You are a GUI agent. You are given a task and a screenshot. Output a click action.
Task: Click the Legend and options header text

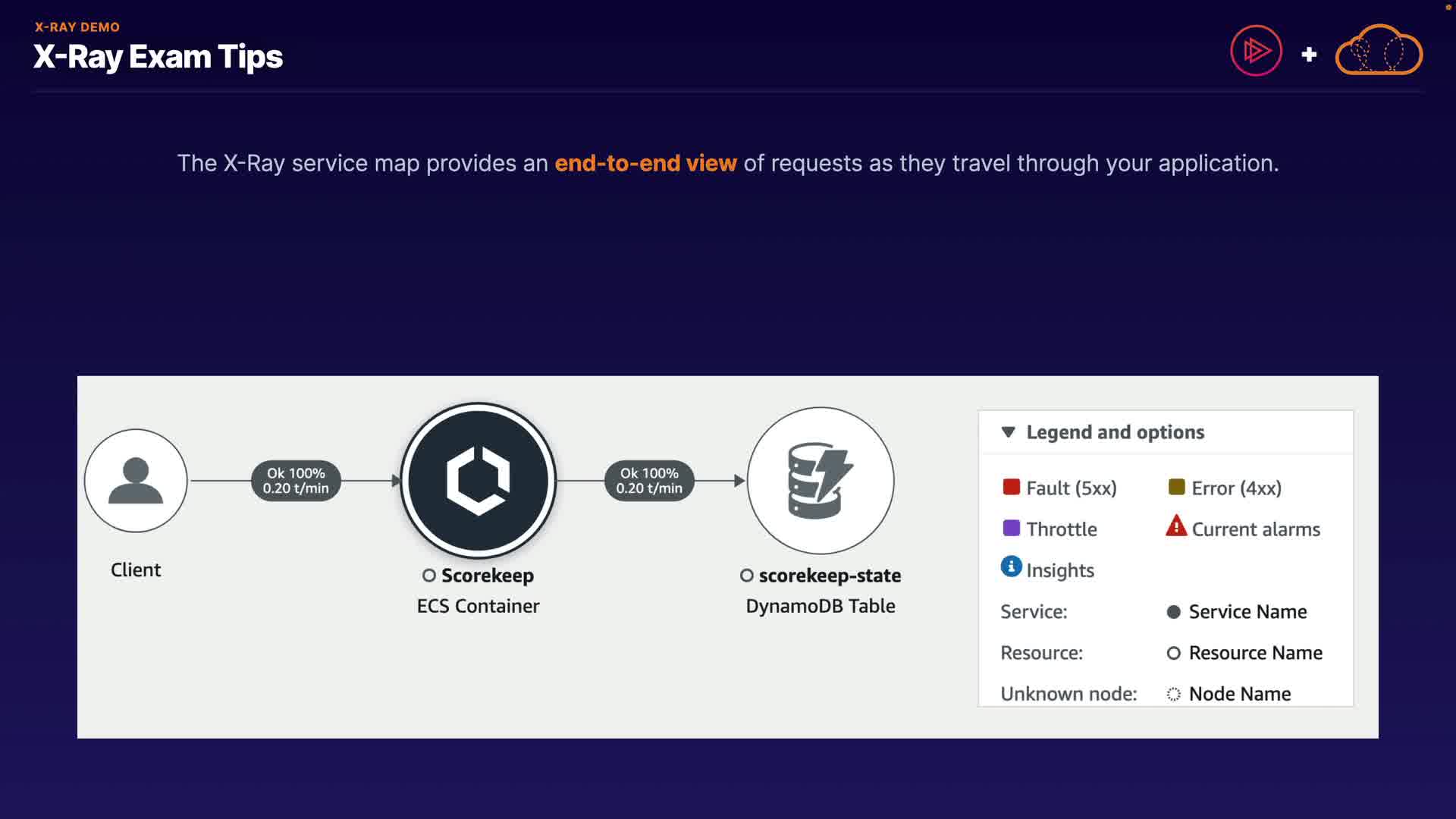(x=1115, y=432)
